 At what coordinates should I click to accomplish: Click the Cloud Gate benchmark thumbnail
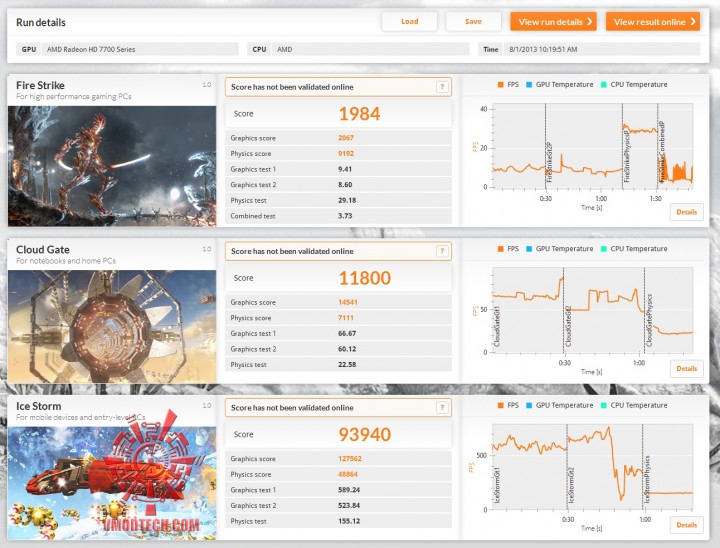(112, 327)
